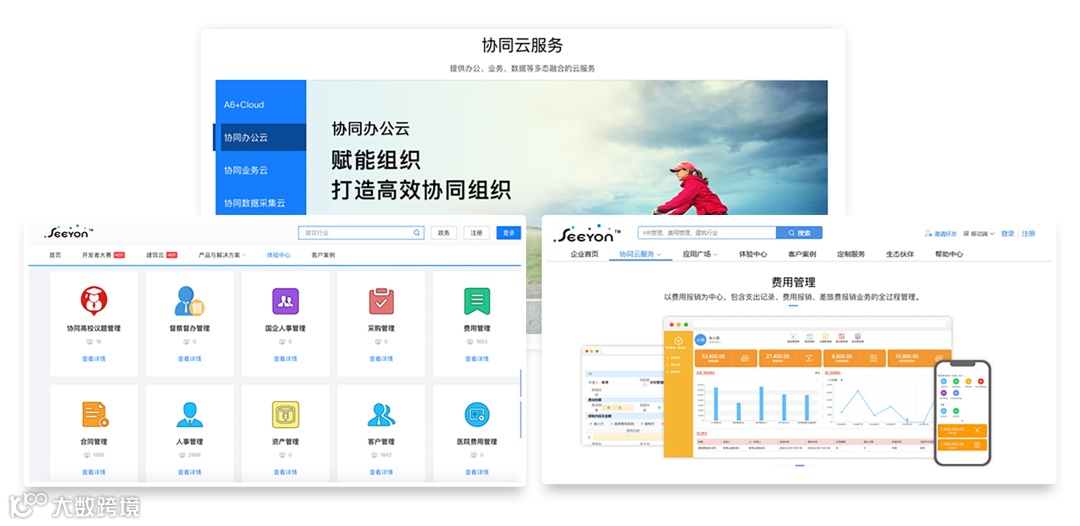This screenshot has height=526, width=1080.
Task: Focus the HR管理 search field in right window
Action: click(707, 233)
